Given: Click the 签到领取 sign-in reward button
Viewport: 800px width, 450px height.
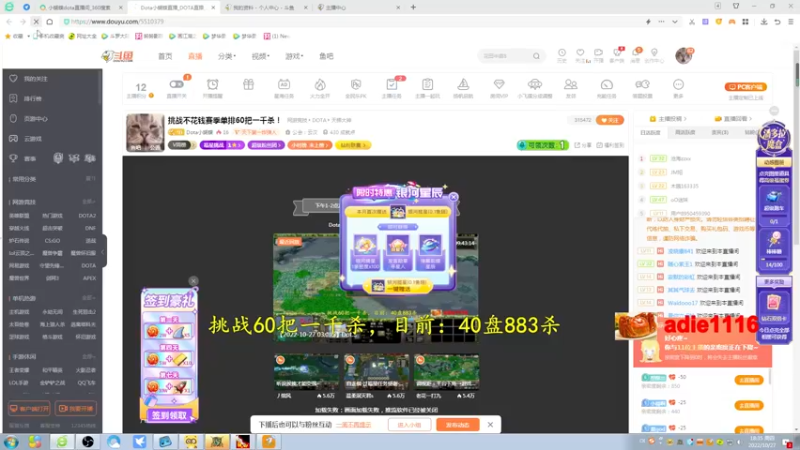Looking at the screenshot, I should click(169, 415).
